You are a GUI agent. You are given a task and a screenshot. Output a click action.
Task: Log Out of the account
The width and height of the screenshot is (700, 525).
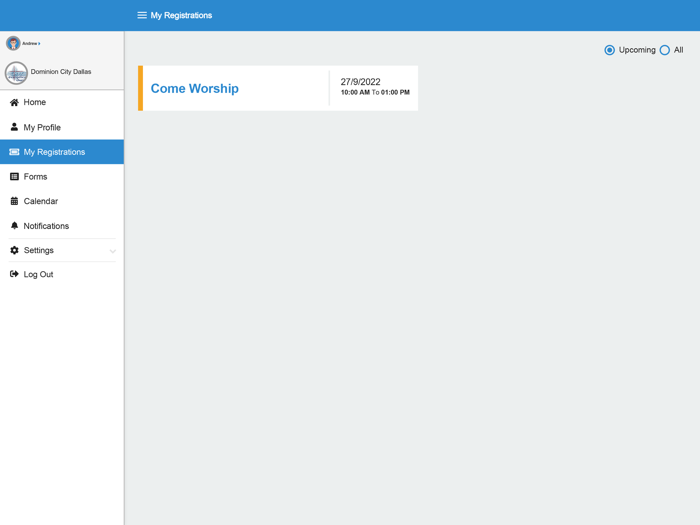tap(62, 274)
